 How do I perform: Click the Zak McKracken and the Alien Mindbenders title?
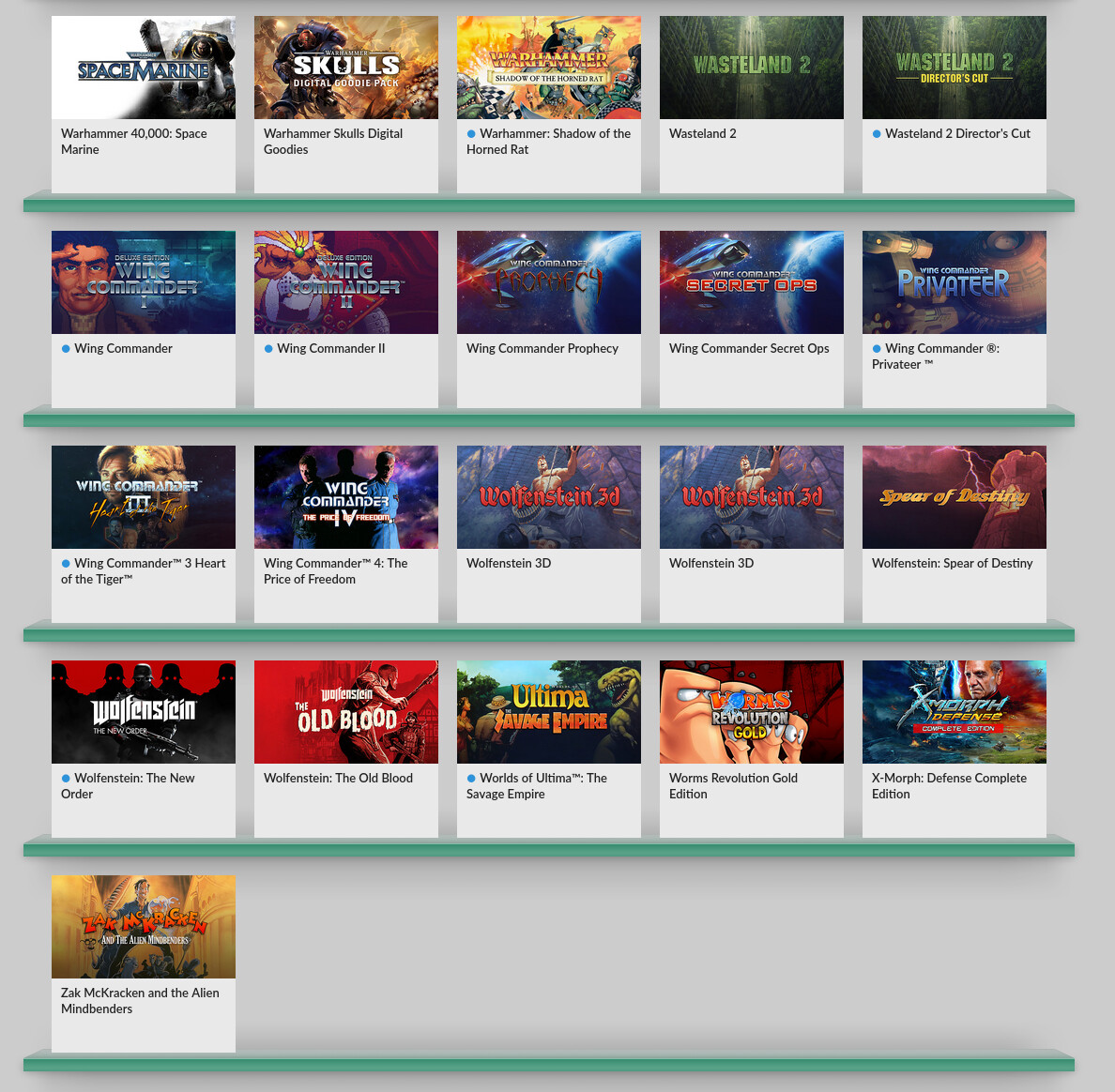pyautogui.click(x=140, y=1000)
